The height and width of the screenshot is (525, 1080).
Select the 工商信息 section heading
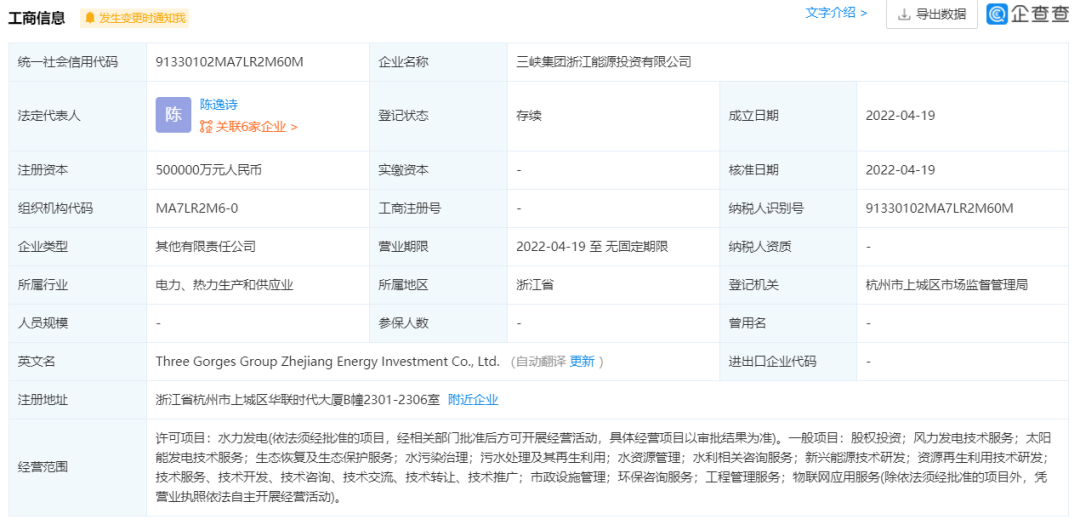click(40, 18)
